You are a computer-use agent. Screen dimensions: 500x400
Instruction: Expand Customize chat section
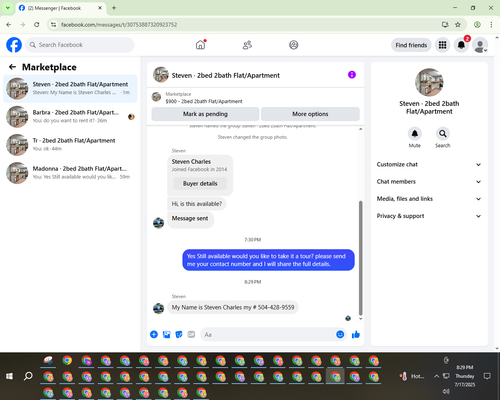(x=429, y=164)
